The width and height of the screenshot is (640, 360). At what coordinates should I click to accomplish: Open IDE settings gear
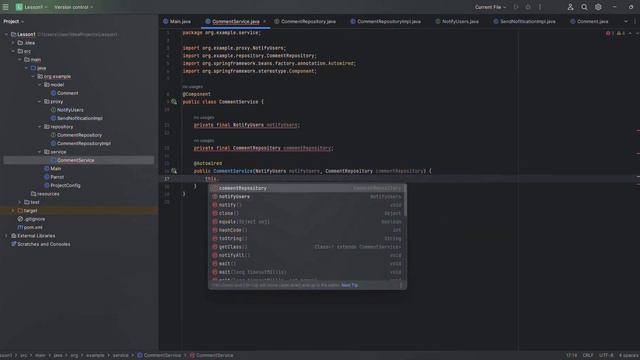pyautogui.click(x=598, y=7)
